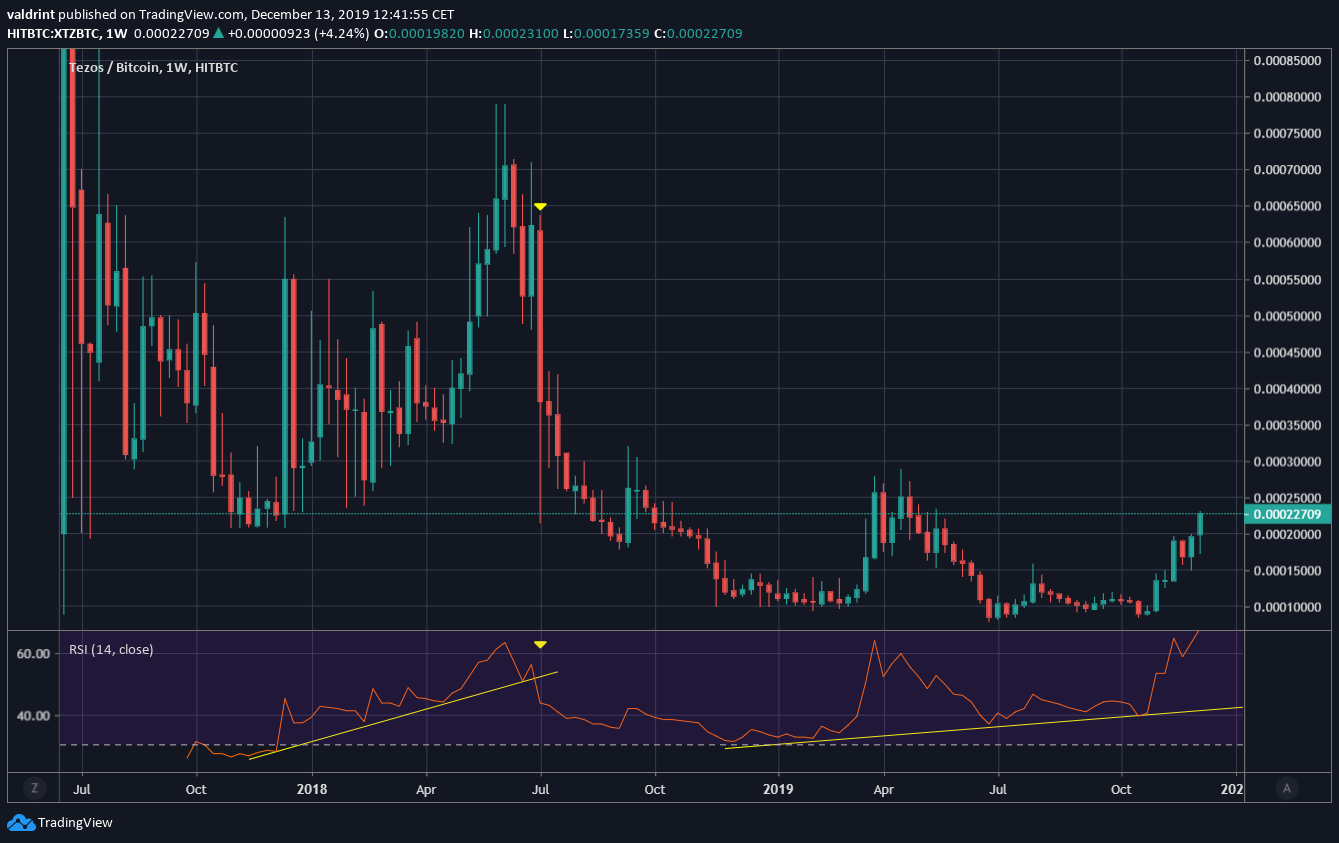The width and height of the screenshot is (1339, 843).
Task: Hide the RSI (14, close) indicator
Action: [x=112, y=649]
